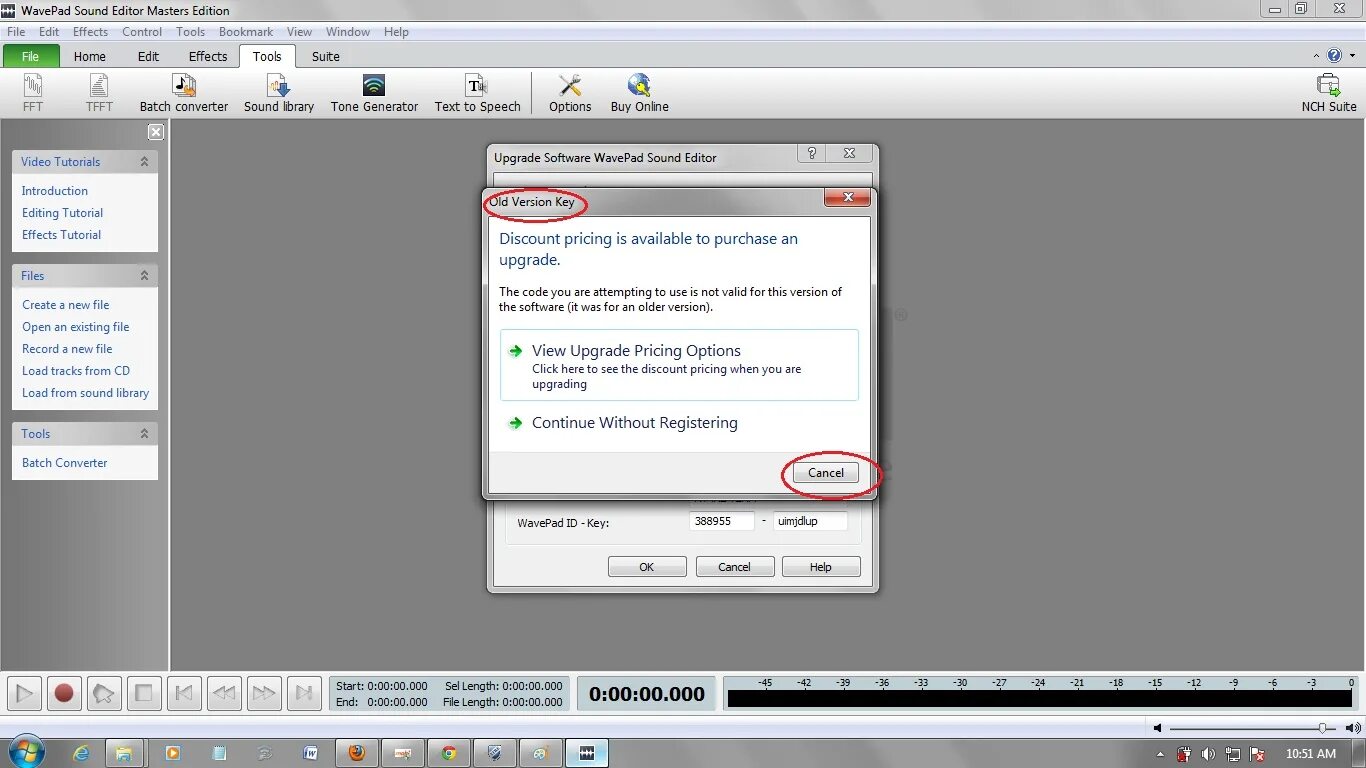Viewport: 1366px width, 768px height.
Task: Click the Fast Forward transport button
Action: click(x=264, y=693)
